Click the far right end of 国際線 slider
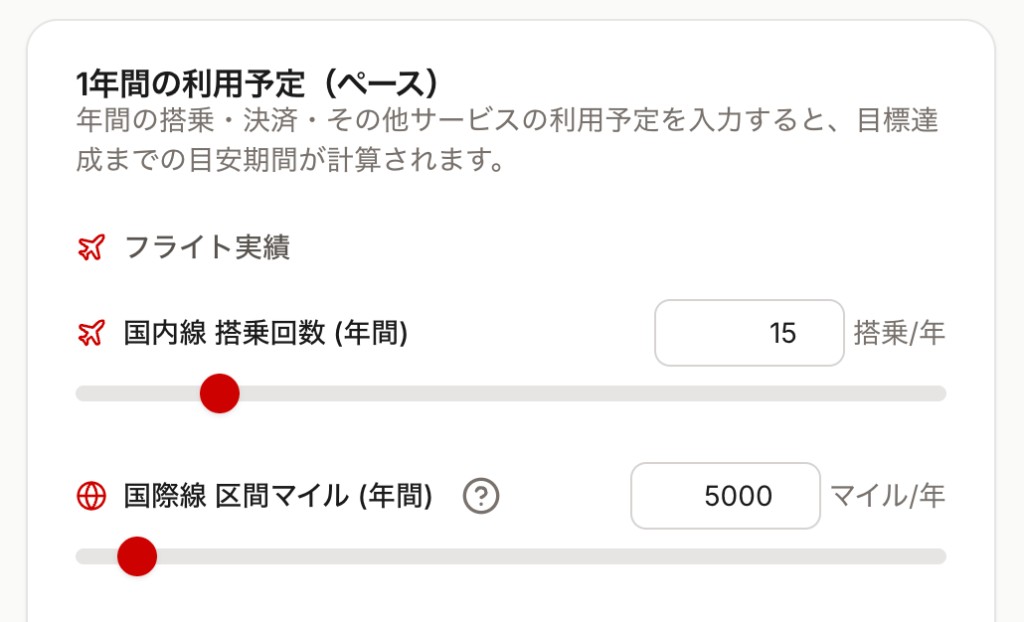Screen dimensions: 1024x622 point(938,556)
